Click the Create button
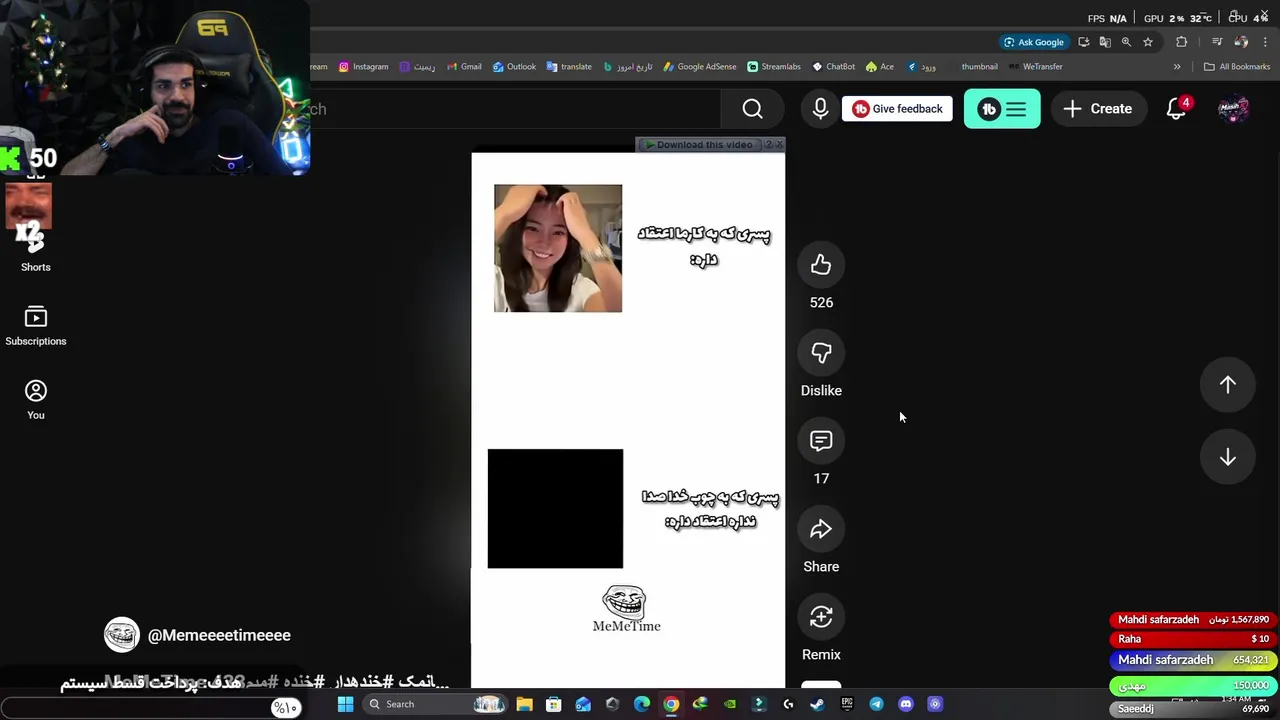1280x720 pixels. tap(1098, 109)
